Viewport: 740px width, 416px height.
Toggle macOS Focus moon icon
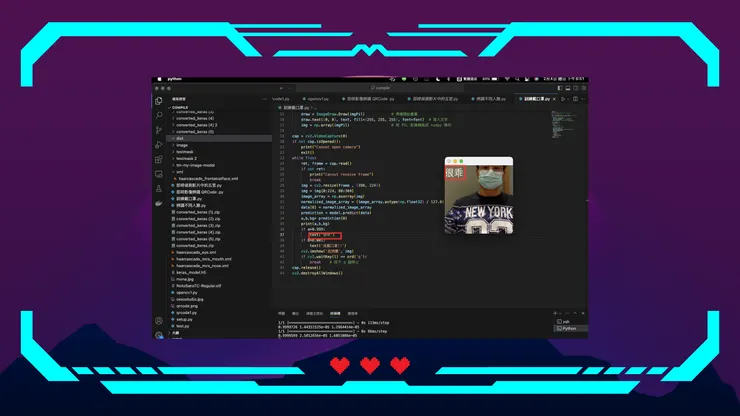(438, 79)
